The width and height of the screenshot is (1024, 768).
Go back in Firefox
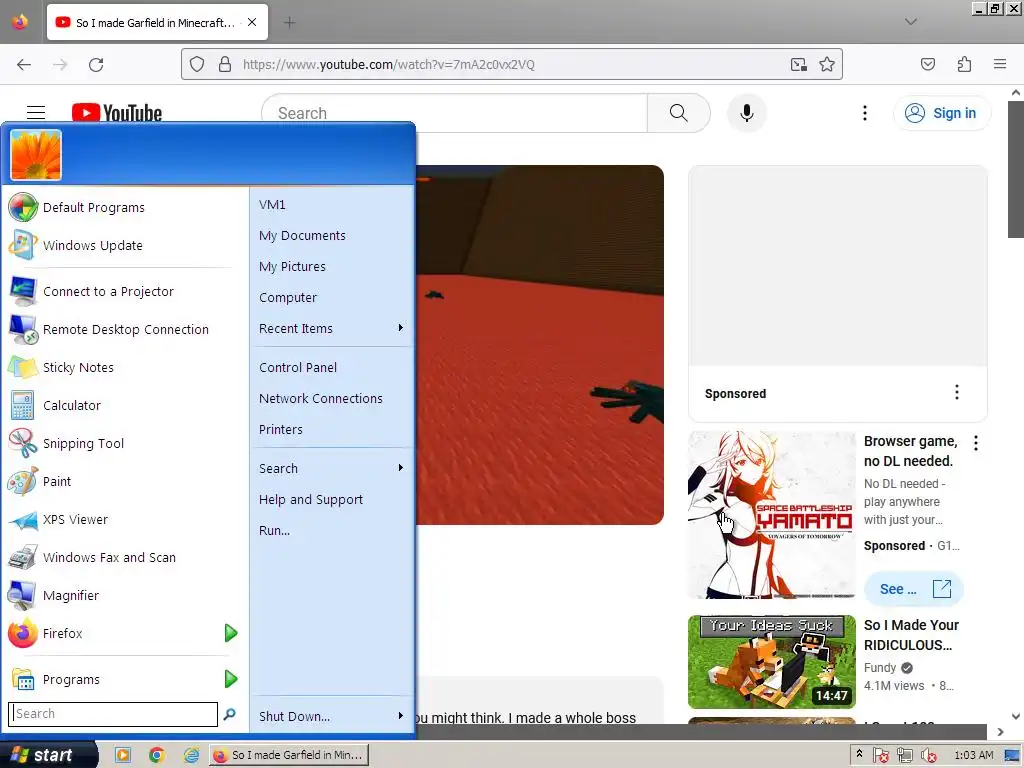24,65
